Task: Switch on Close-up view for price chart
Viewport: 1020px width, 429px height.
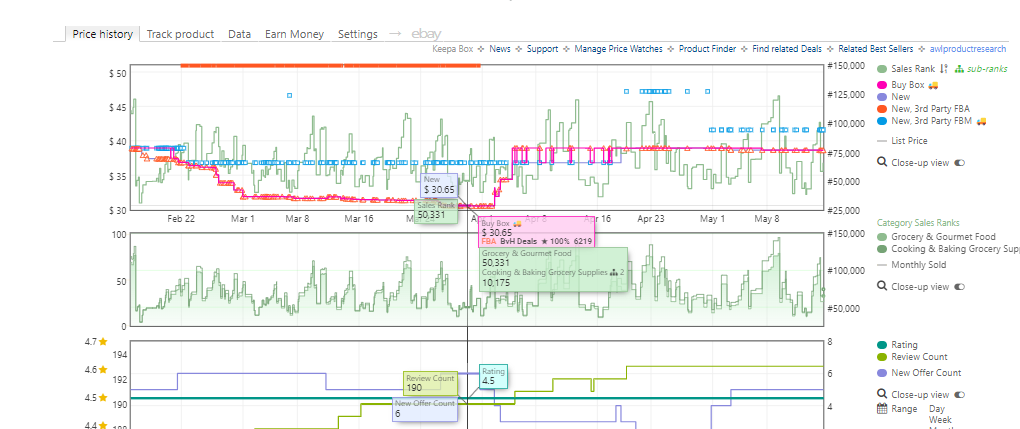Action: tap(960, 163)
